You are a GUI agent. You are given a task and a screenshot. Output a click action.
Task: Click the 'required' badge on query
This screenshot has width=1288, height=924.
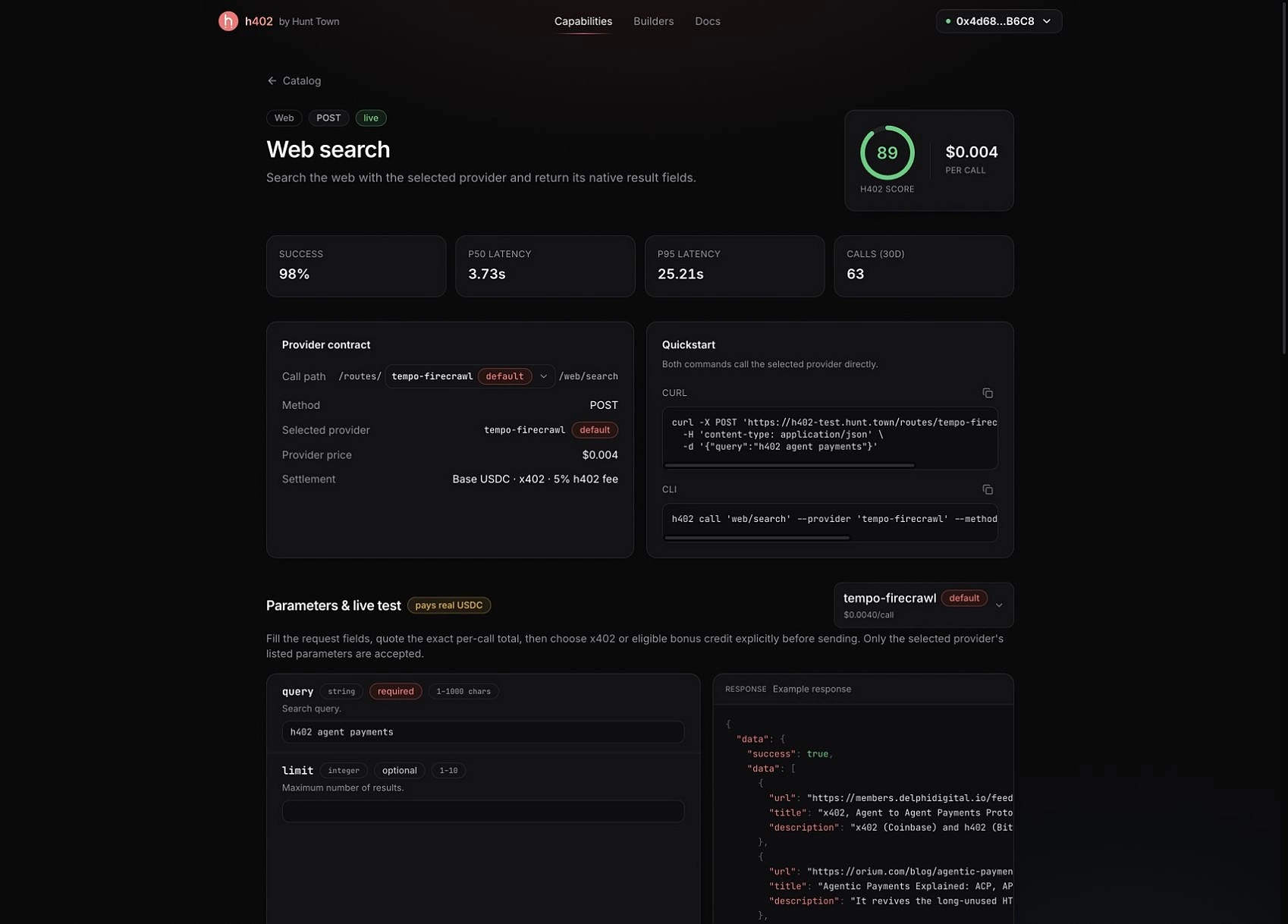click(395, 692)
